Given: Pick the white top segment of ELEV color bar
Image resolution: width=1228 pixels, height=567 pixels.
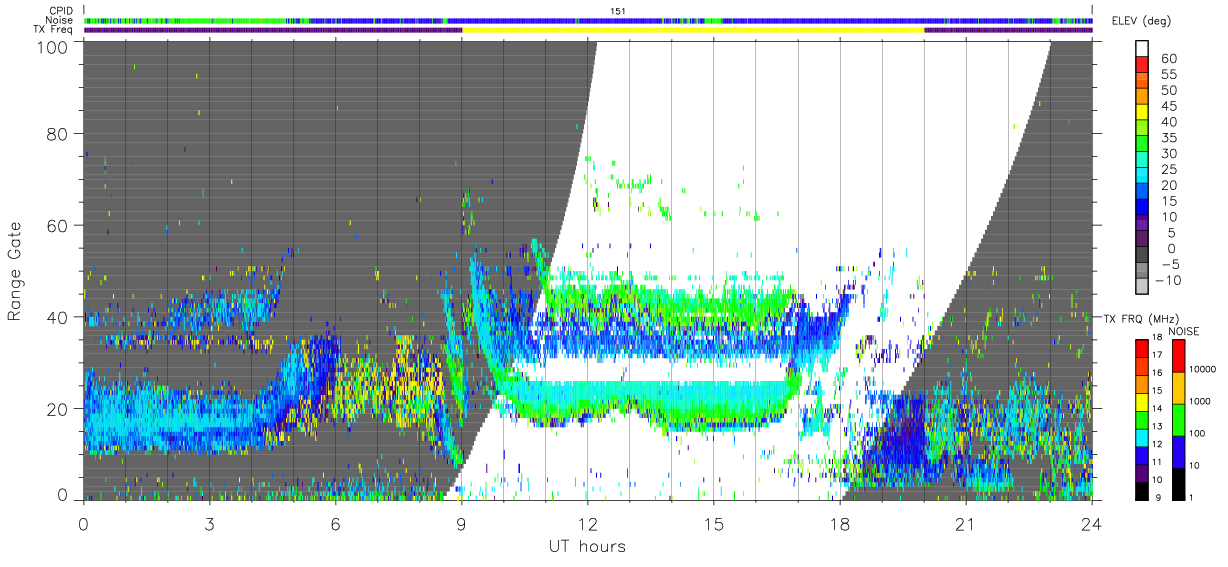Looking at the screenshot, I should (1144, 48).
